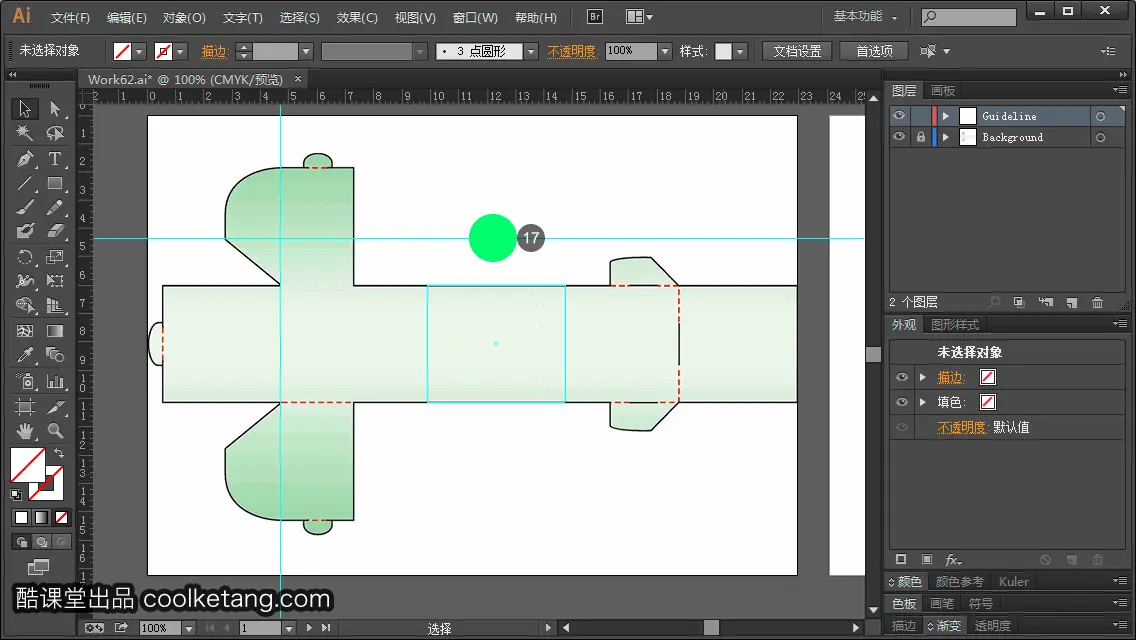Open the opacity dropdown arrow
Screen dimensions: 1136x640
(664, 51)
